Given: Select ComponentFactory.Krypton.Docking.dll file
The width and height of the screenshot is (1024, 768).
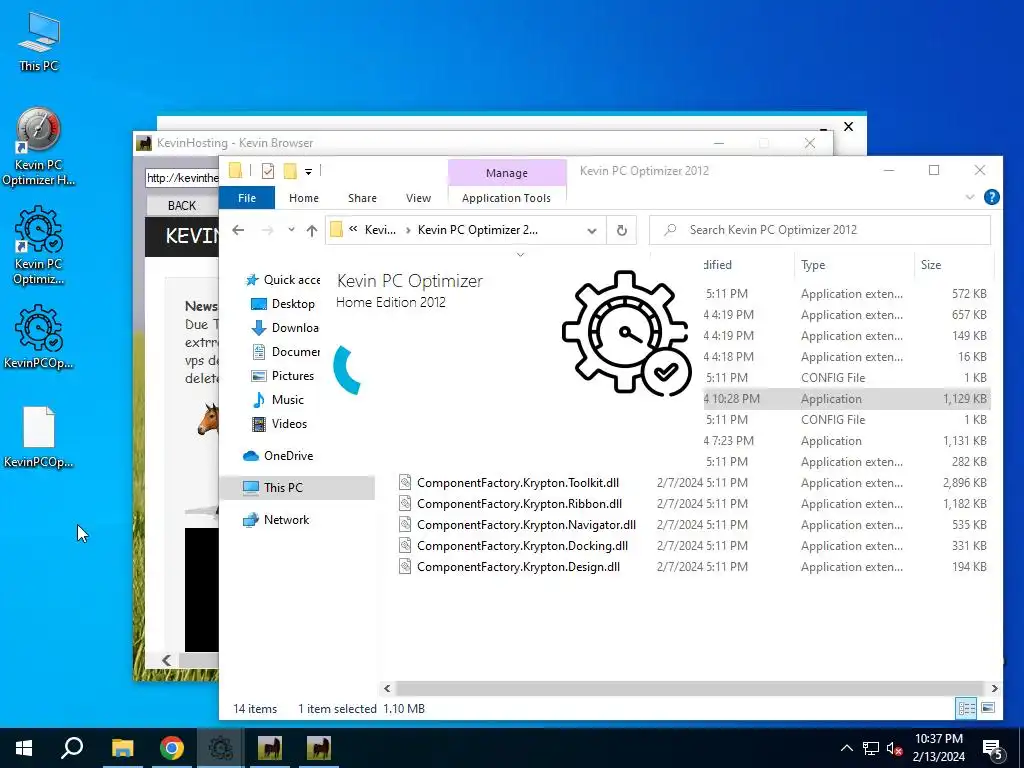Looking at the screenshot, I should click(x=522, y=545).
